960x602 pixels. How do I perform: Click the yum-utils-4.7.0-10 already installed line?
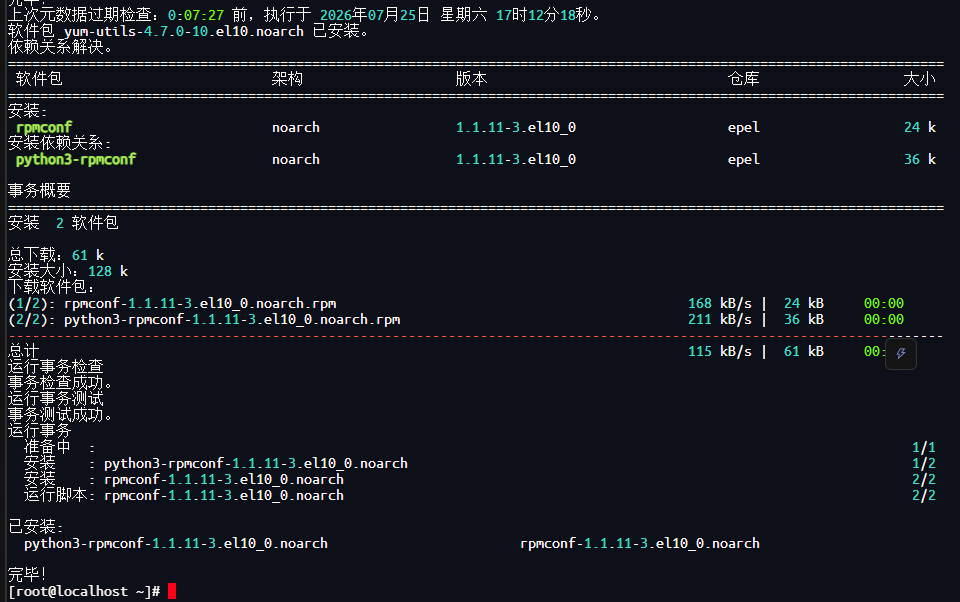pos(189,31)
